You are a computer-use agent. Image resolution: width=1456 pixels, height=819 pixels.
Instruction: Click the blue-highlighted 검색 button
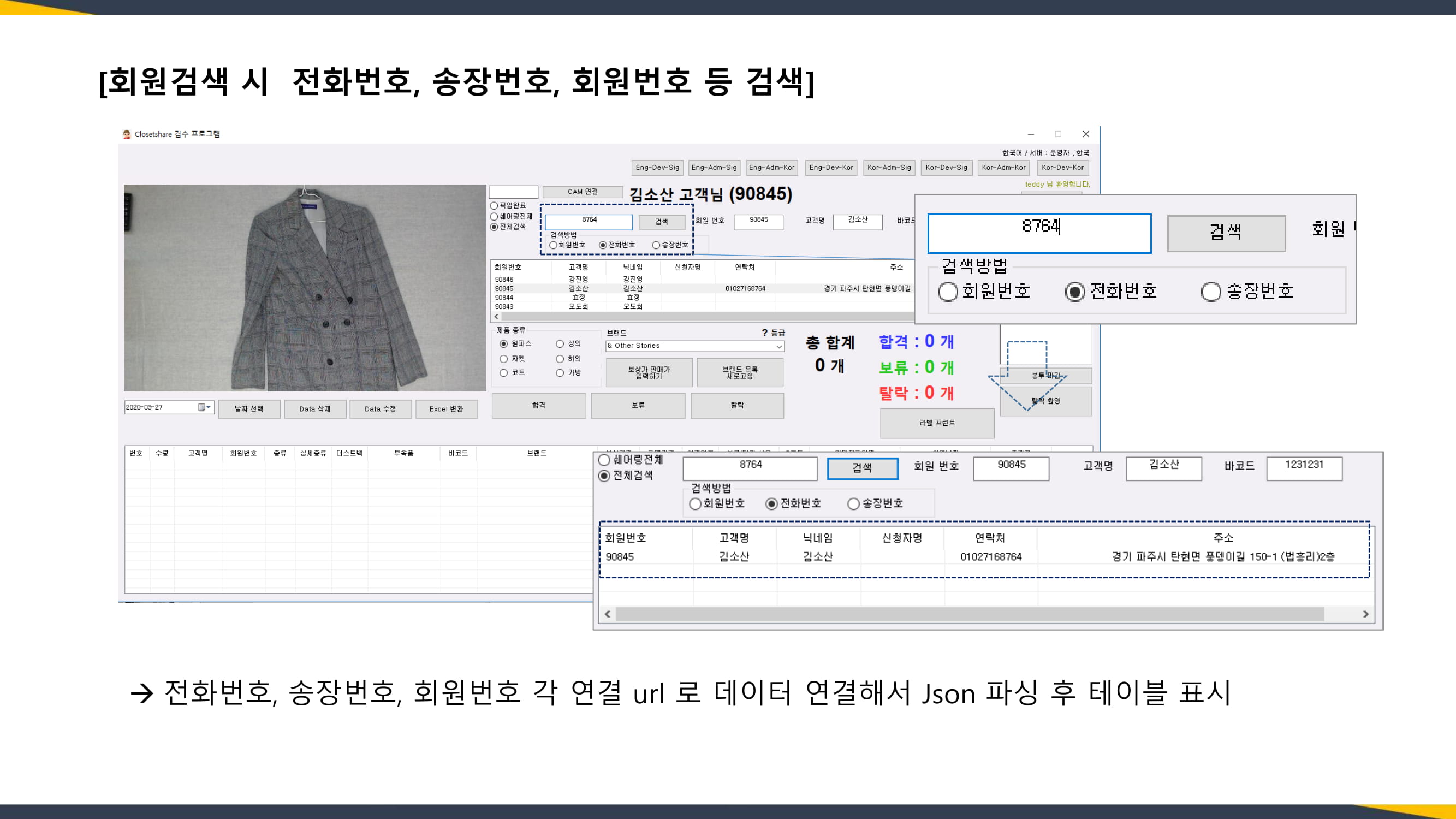point(863,468)
